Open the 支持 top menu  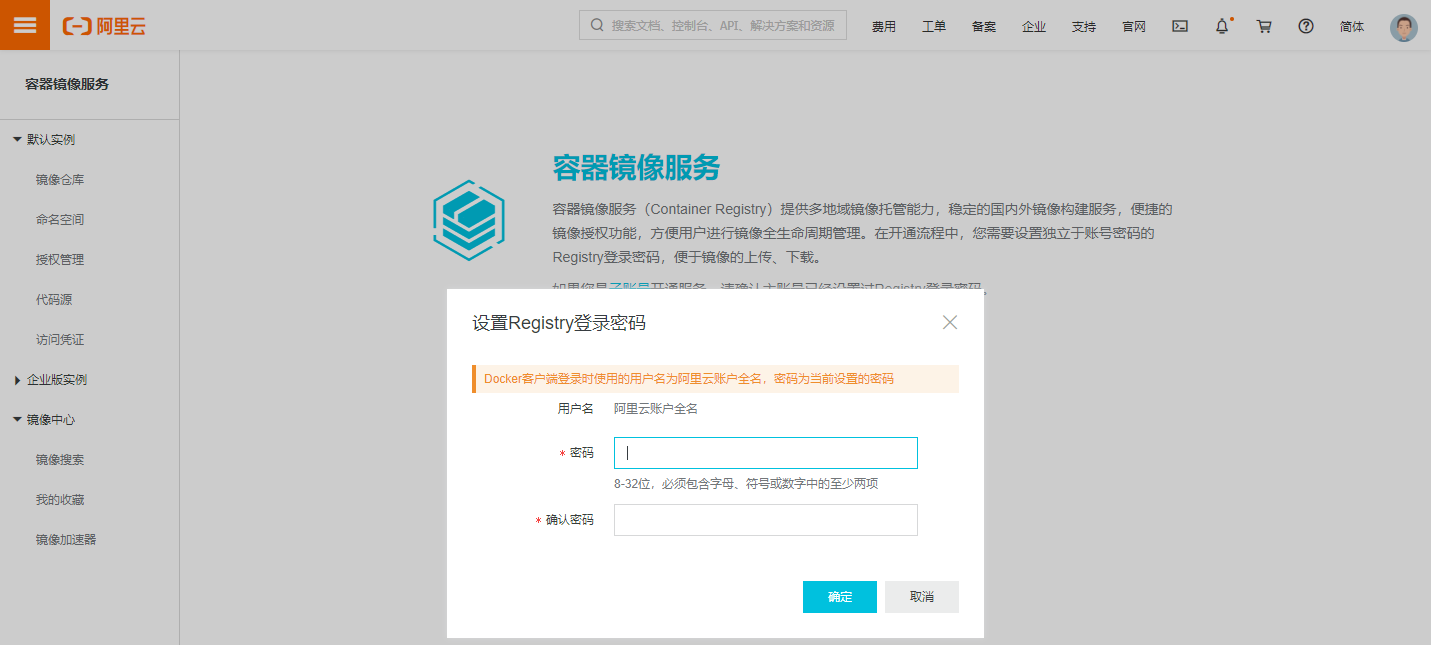pos(1084,27)
